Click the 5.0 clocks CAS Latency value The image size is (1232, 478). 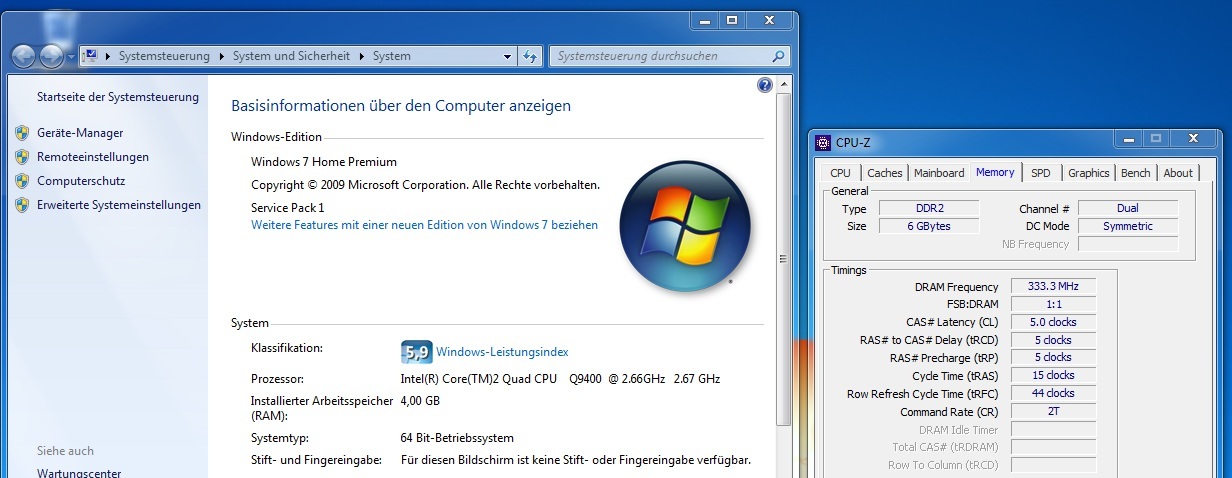tap(1053, 322)
